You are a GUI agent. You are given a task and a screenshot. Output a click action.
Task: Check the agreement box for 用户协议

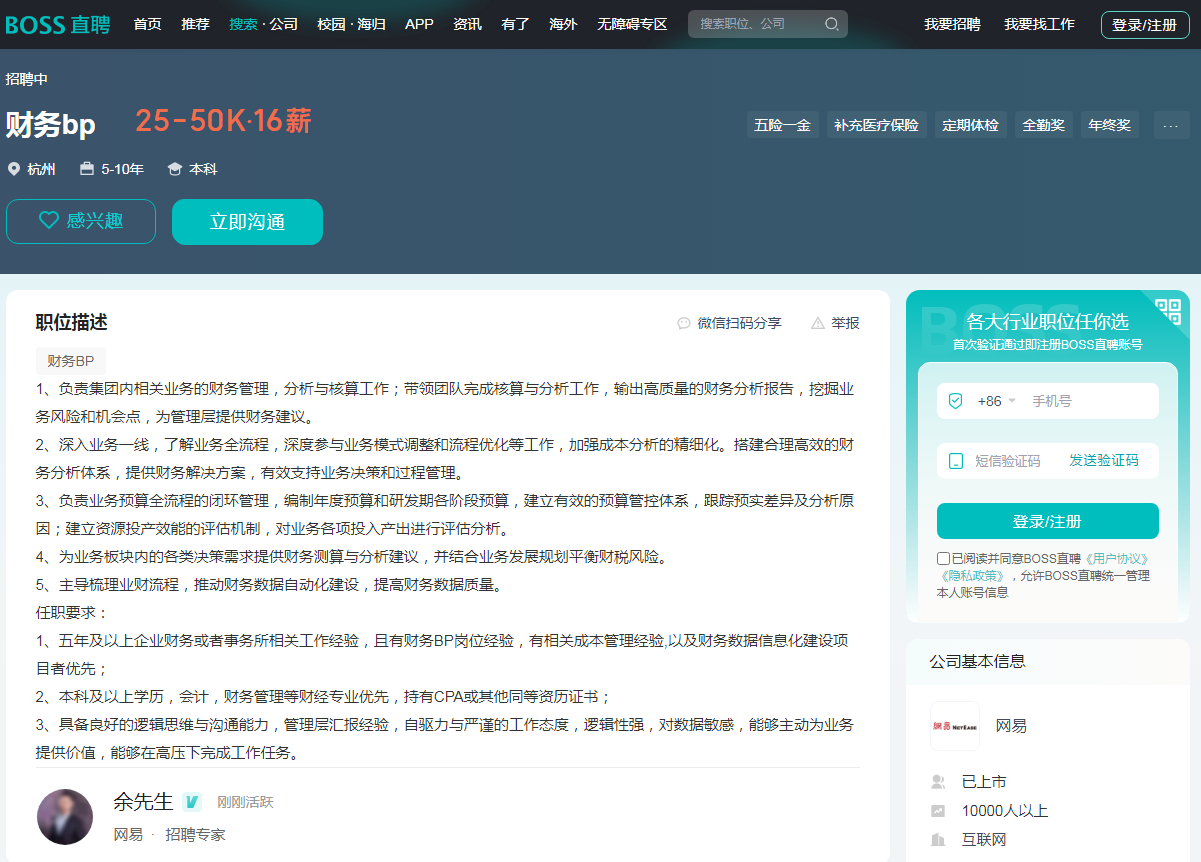coord(942,557)
